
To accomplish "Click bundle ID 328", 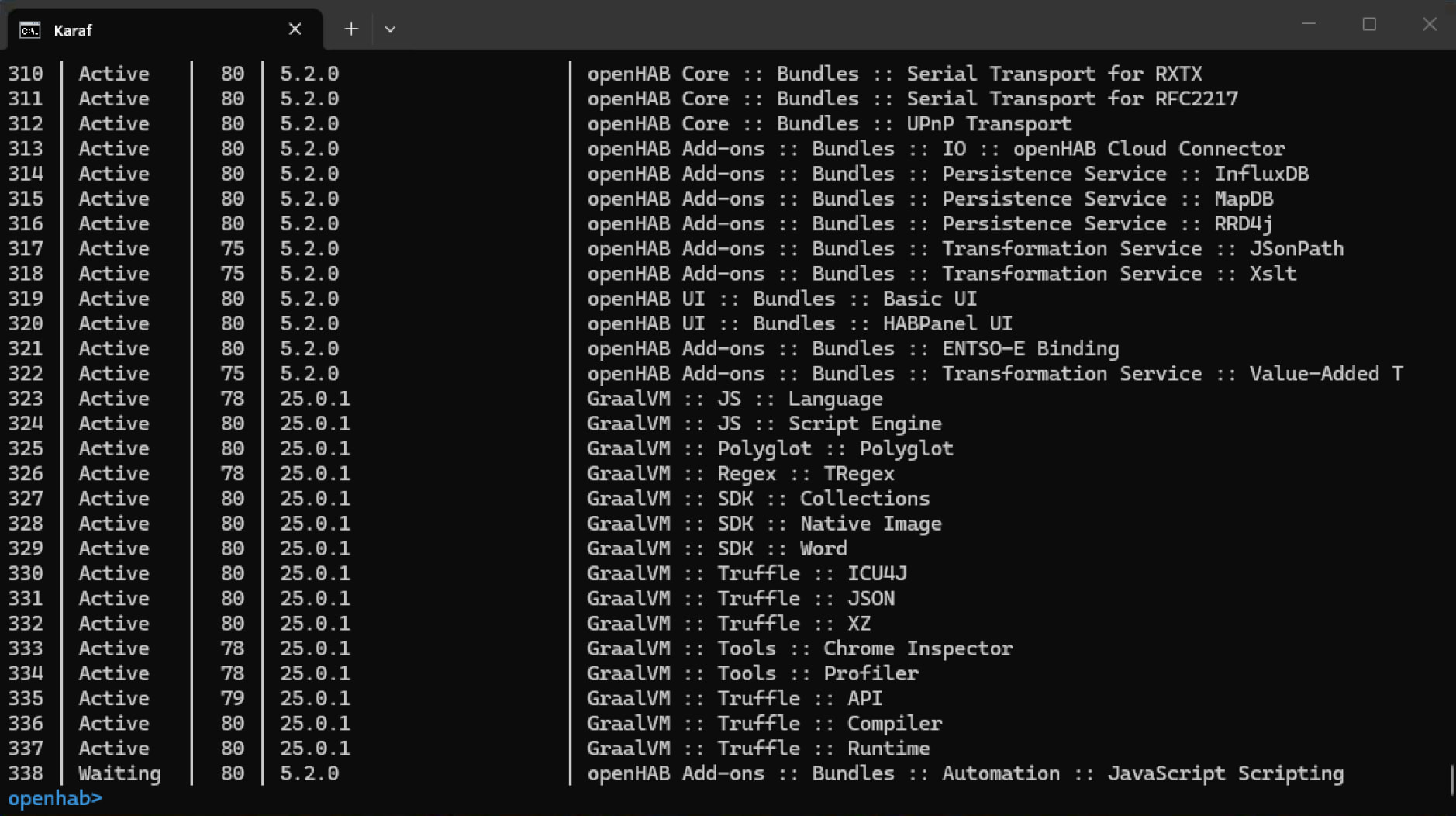I will click(x=26, y=524).
